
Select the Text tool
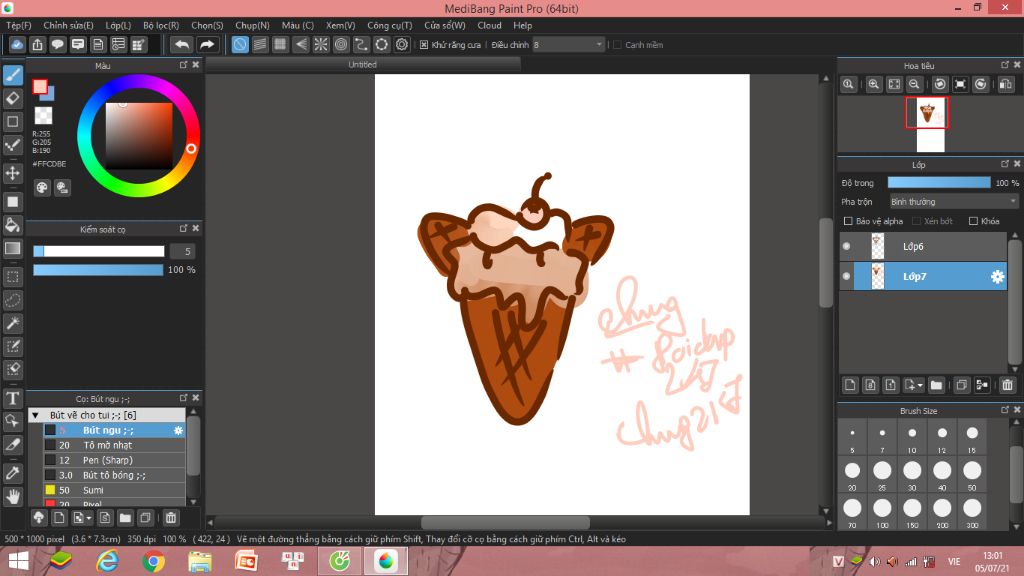(x=12, y=398)
